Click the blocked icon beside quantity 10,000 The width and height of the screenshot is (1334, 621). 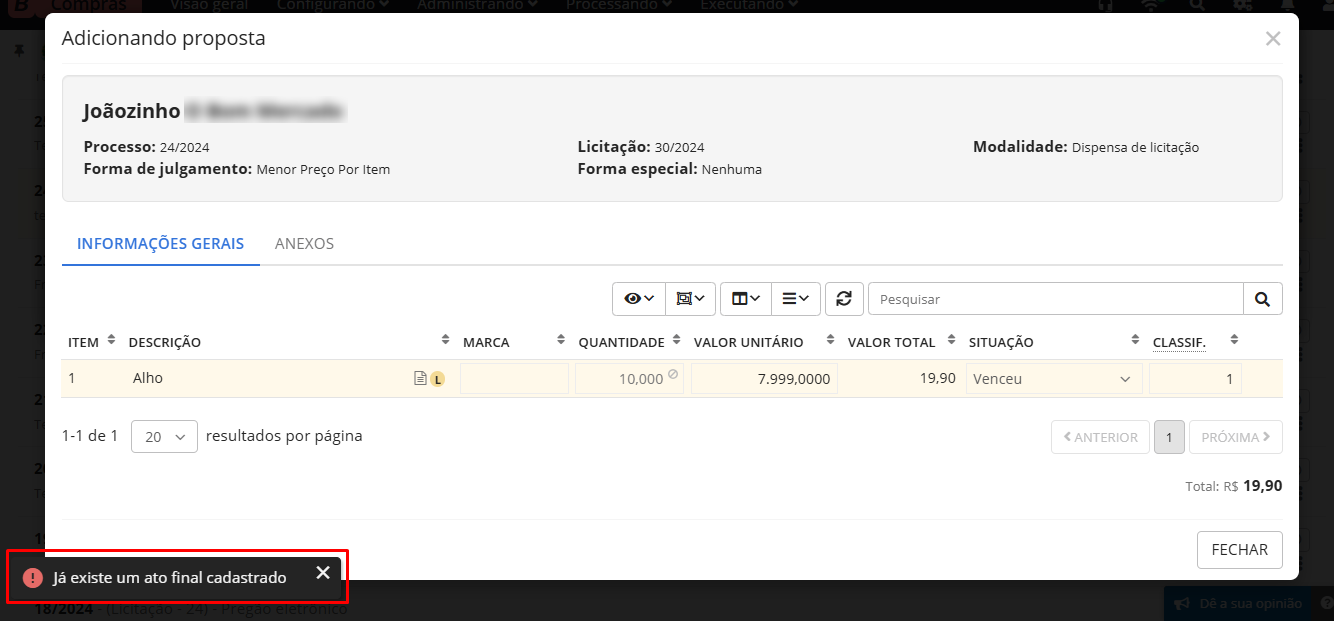672,375
